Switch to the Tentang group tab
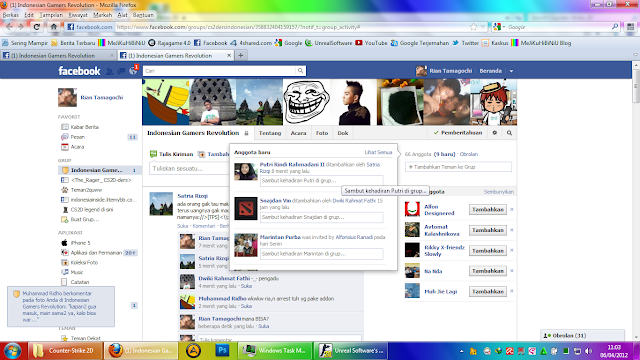Screen dimensions: 640x360 tap(270, 133)
